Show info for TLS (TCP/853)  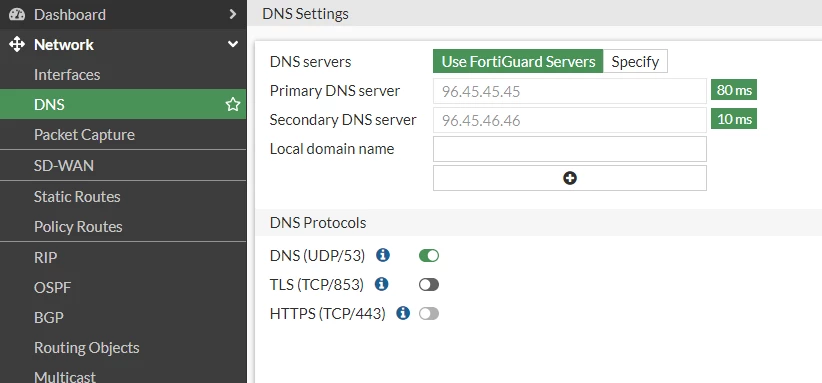point(382,284)
